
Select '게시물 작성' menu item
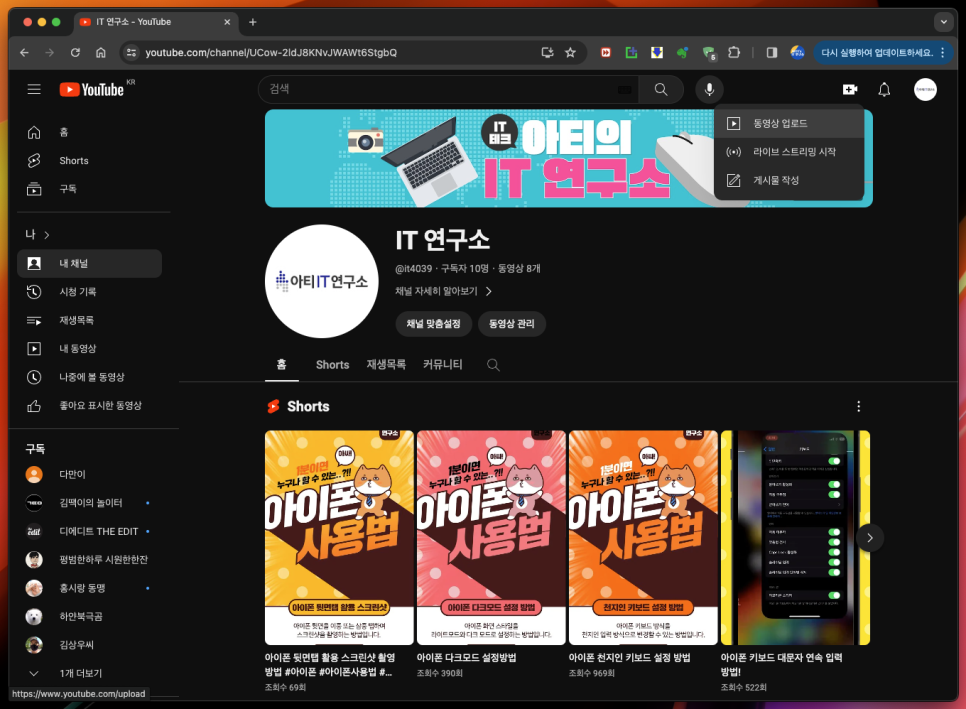click(789, 180)
